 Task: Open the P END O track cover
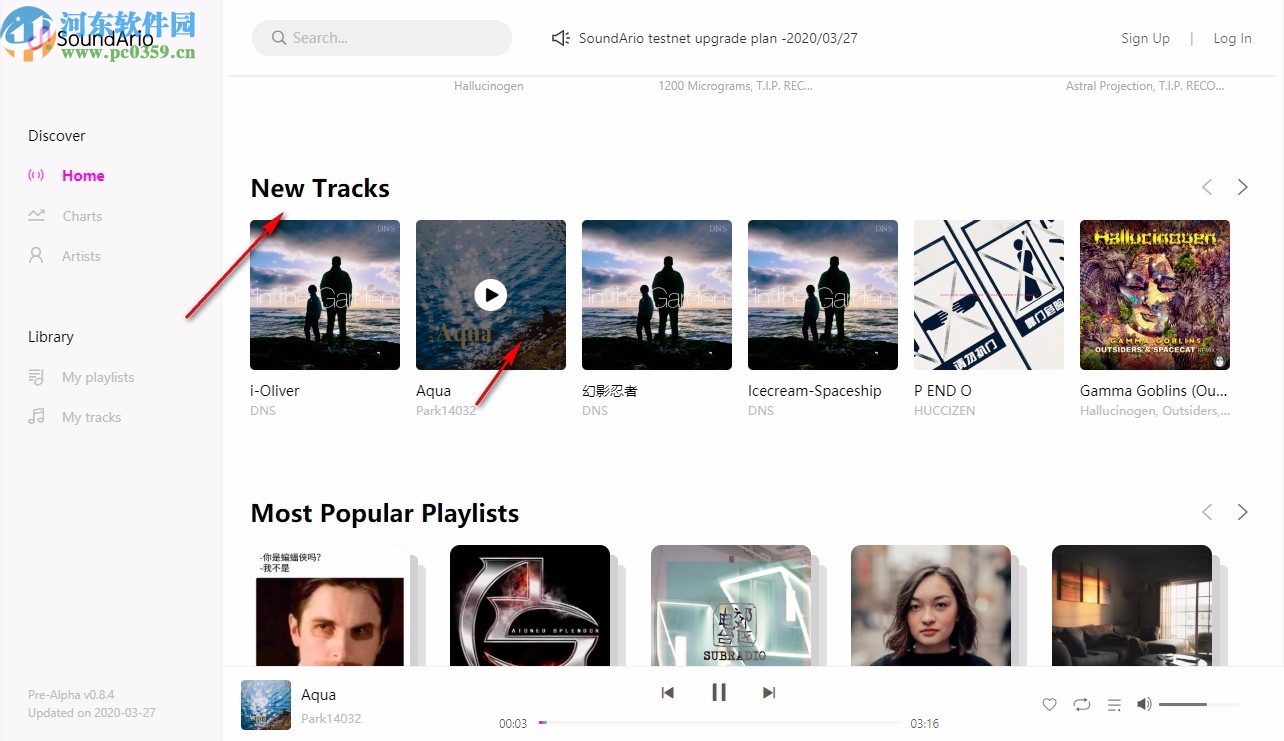(x=989, y=295)
